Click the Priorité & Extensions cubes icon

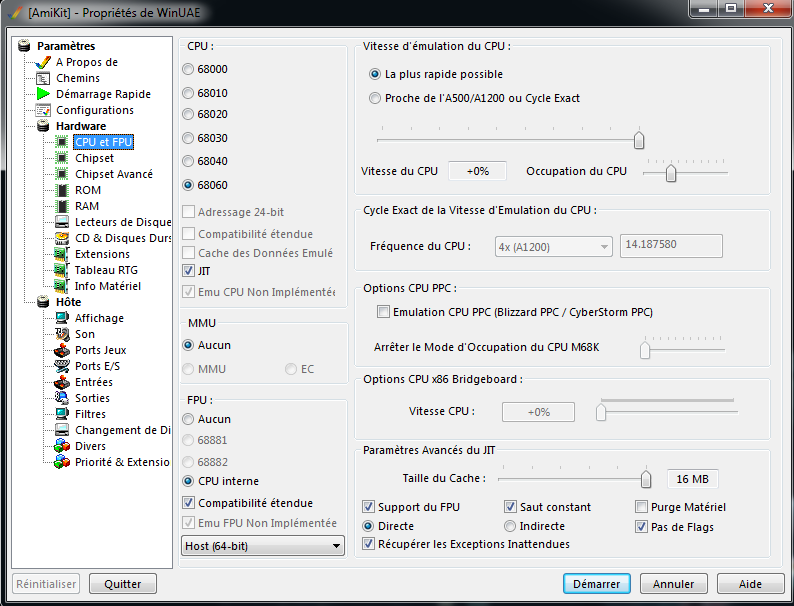[x=62, y=462]
